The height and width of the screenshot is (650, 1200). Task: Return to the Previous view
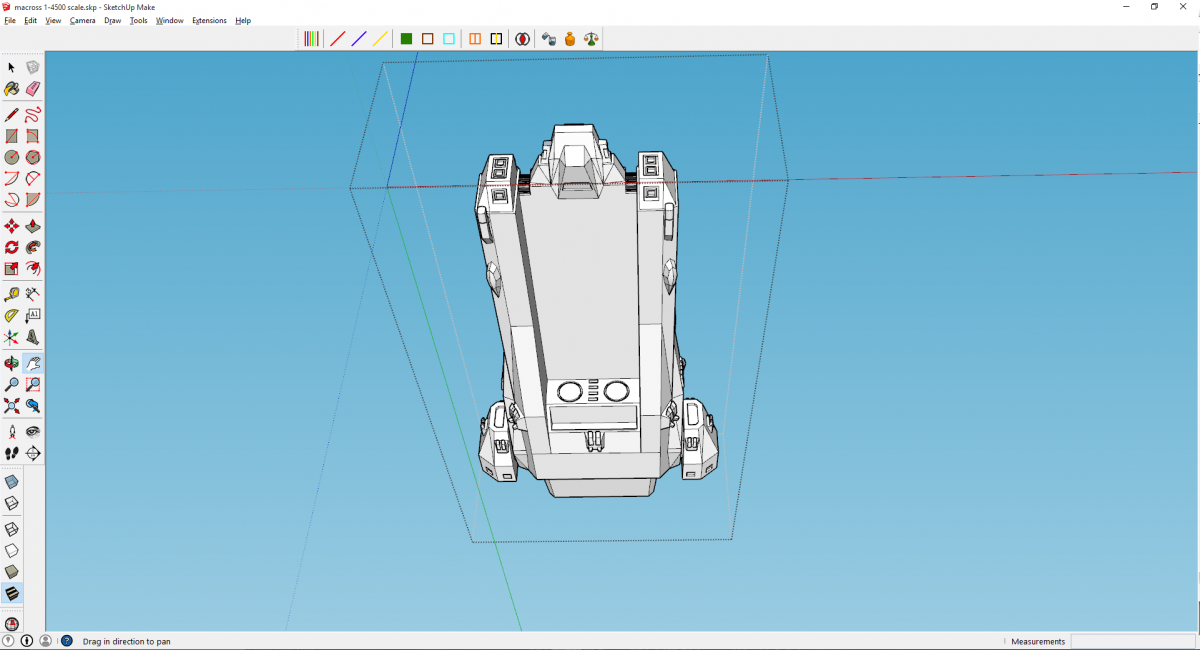pos(33,405)
